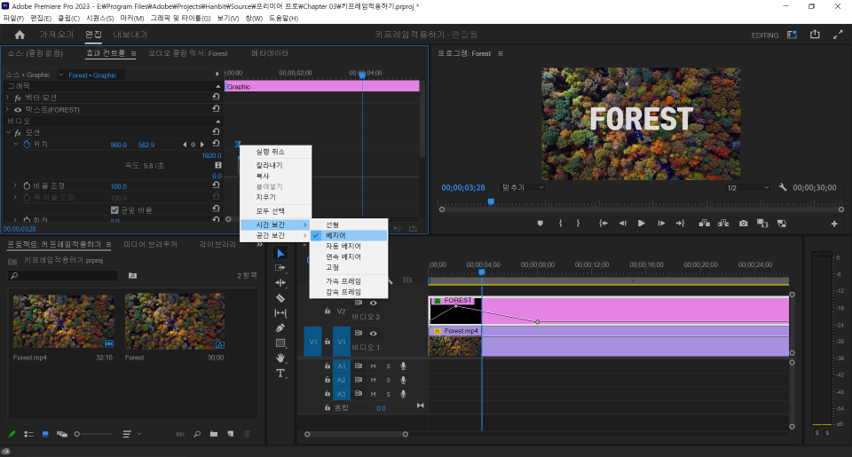This screenshot has width=852, height=457.
Task: Open Forest • Graphic clip dropdown
Action: pos(61,75)
